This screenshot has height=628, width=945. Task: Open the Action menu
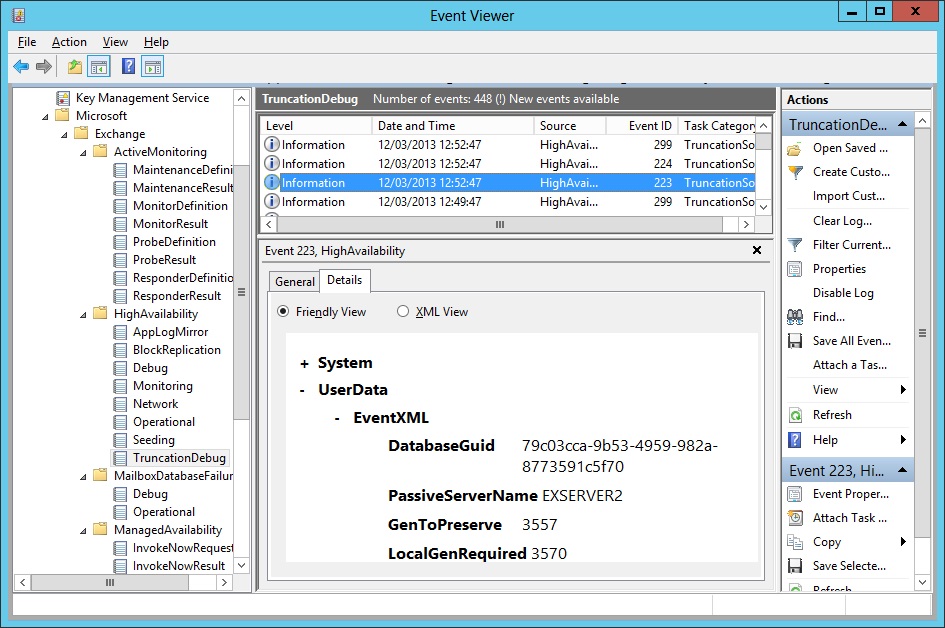point(69,42)
